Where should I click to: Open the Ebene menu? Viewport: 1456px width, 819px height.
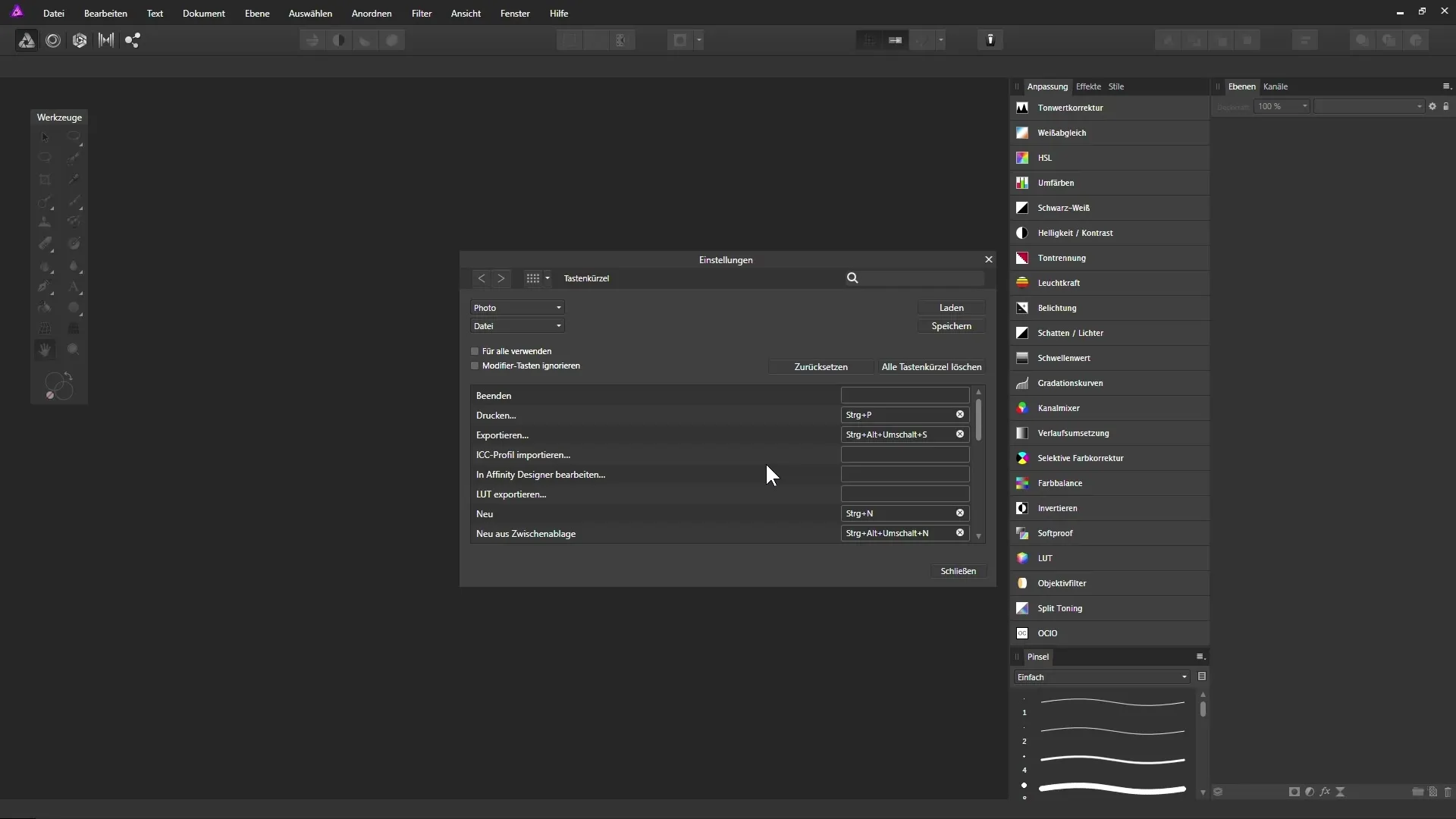click(x=257, y=14)
